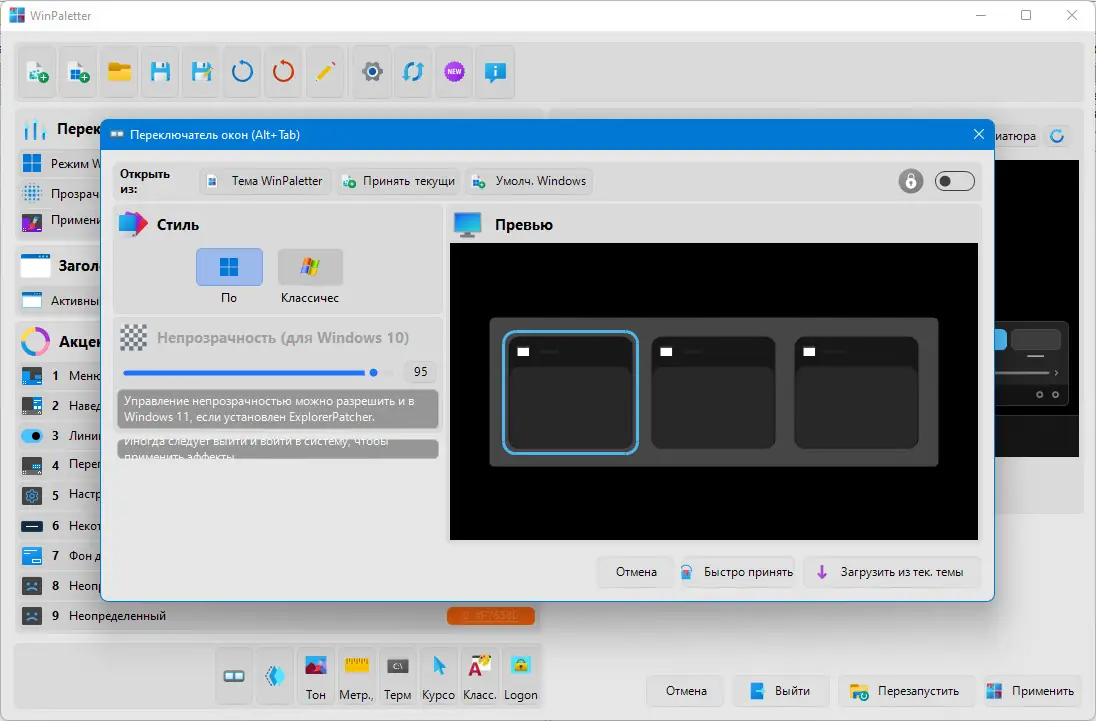The image size is (1096, 721).
Task: Click the red circular reset arrow icon
Action: [x=284, y=72]
